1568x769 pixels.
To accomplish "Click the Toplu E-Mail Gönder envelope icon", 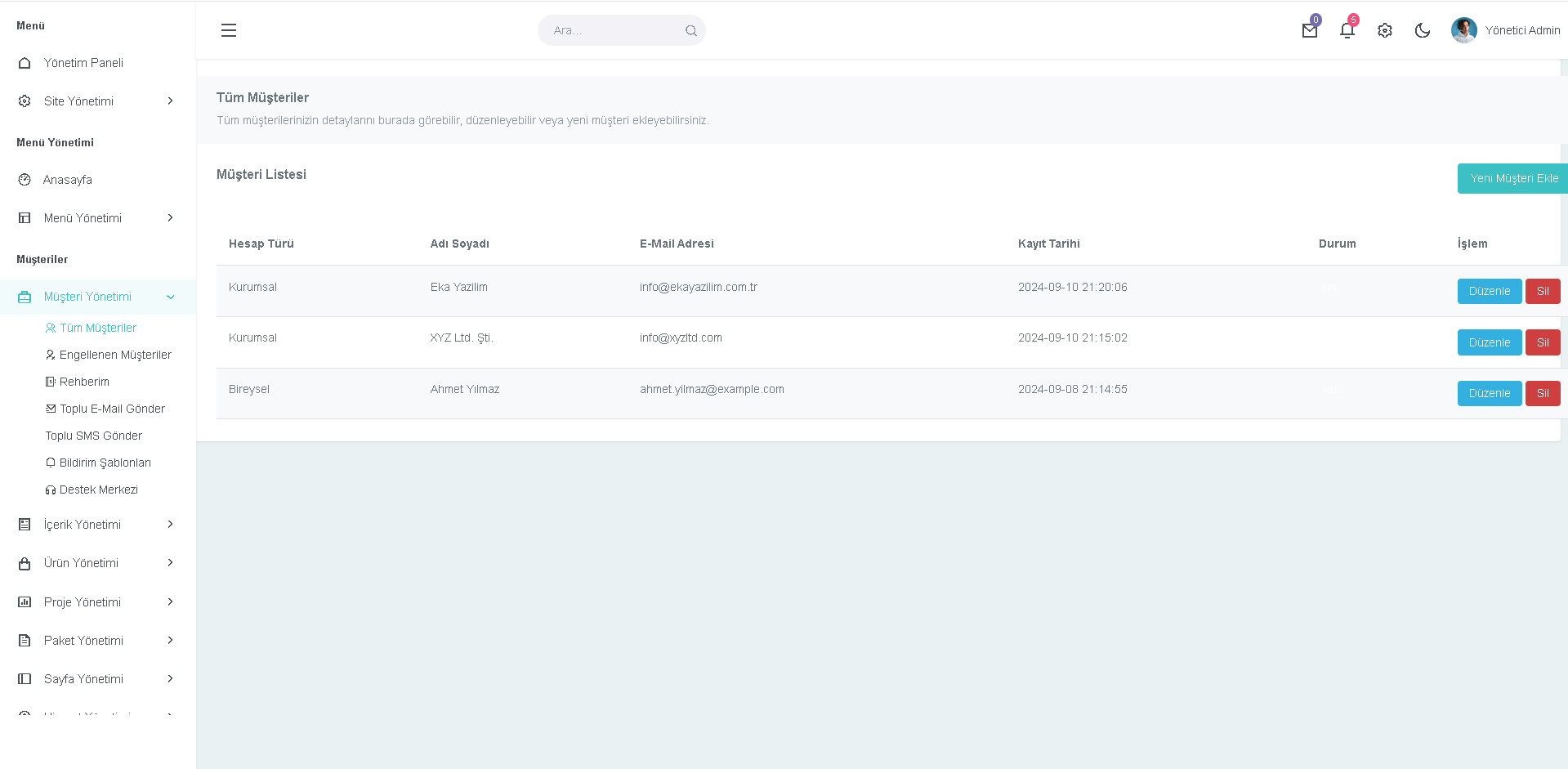I will 51,409.
